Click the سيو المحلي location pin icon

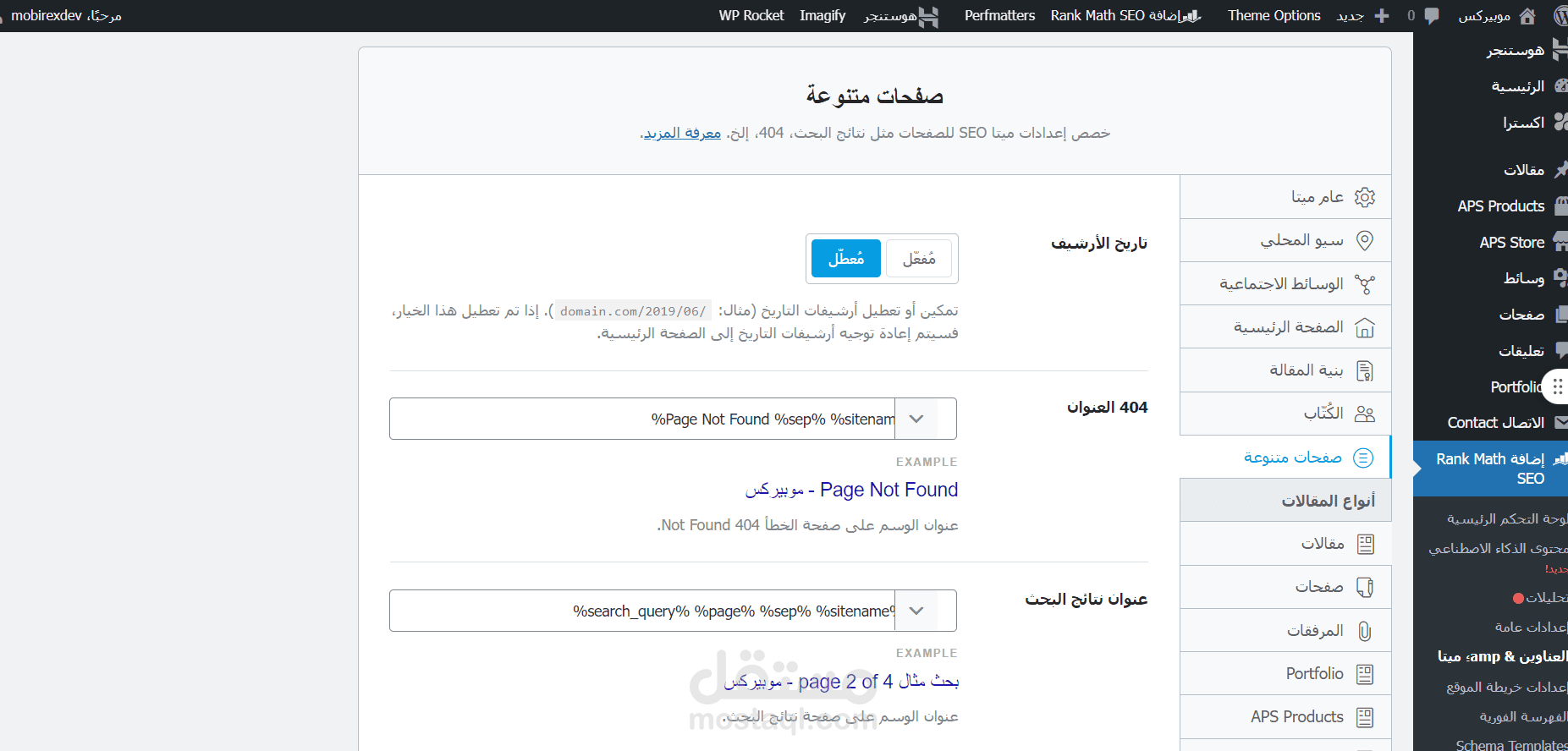(x=1364, y=240)
